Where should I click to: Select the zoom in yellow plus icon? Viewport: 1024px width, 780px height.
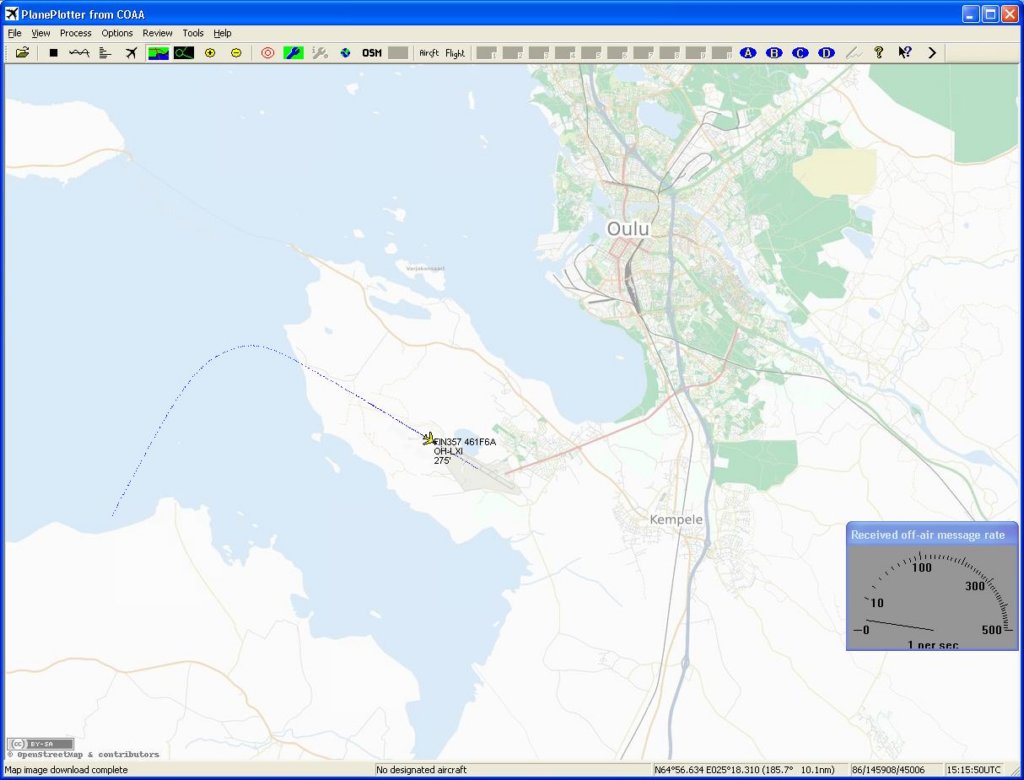click(210, 53)
